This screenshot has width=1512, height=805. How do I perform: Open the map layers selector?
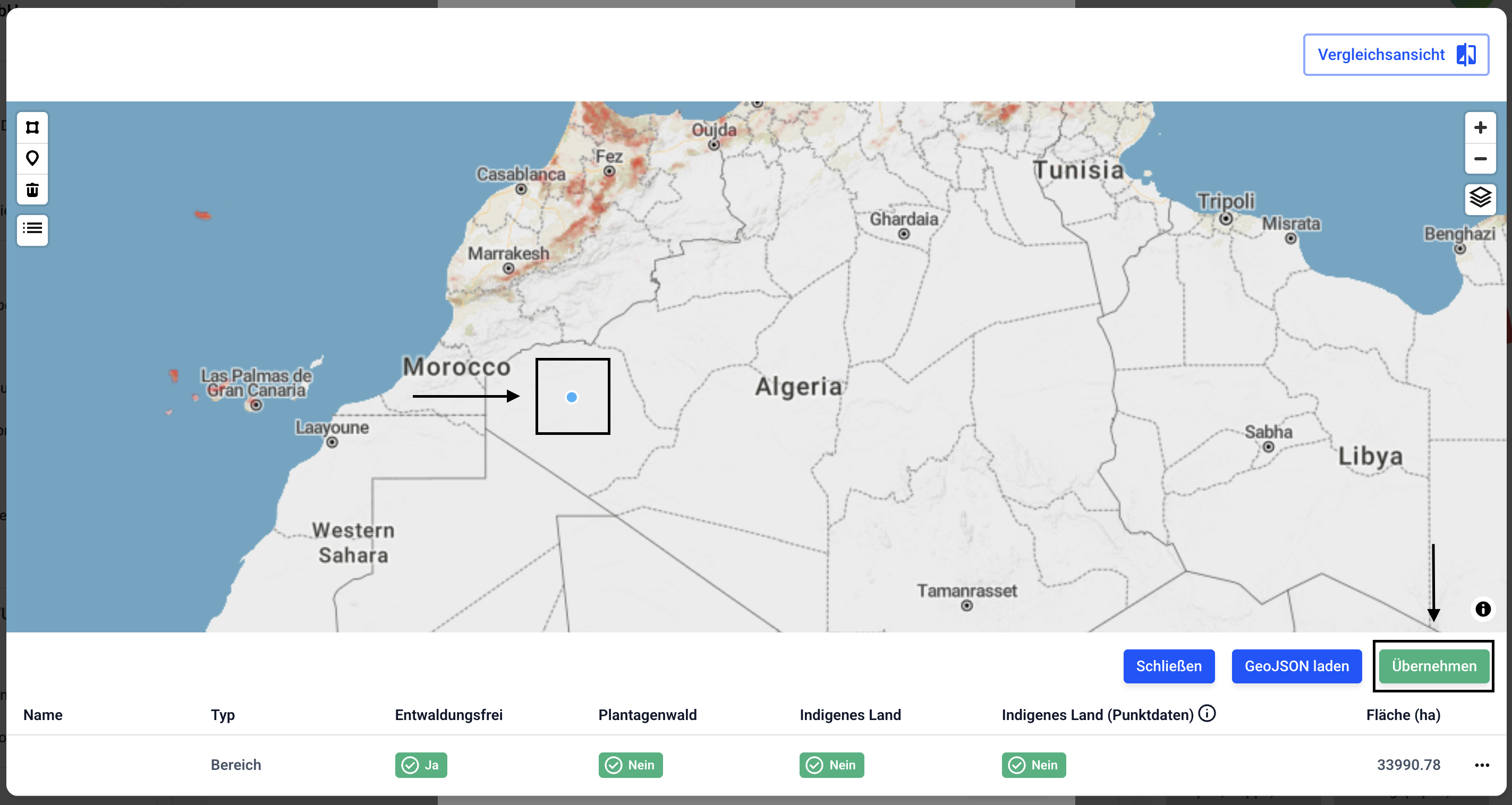(x=1480, y=198)
